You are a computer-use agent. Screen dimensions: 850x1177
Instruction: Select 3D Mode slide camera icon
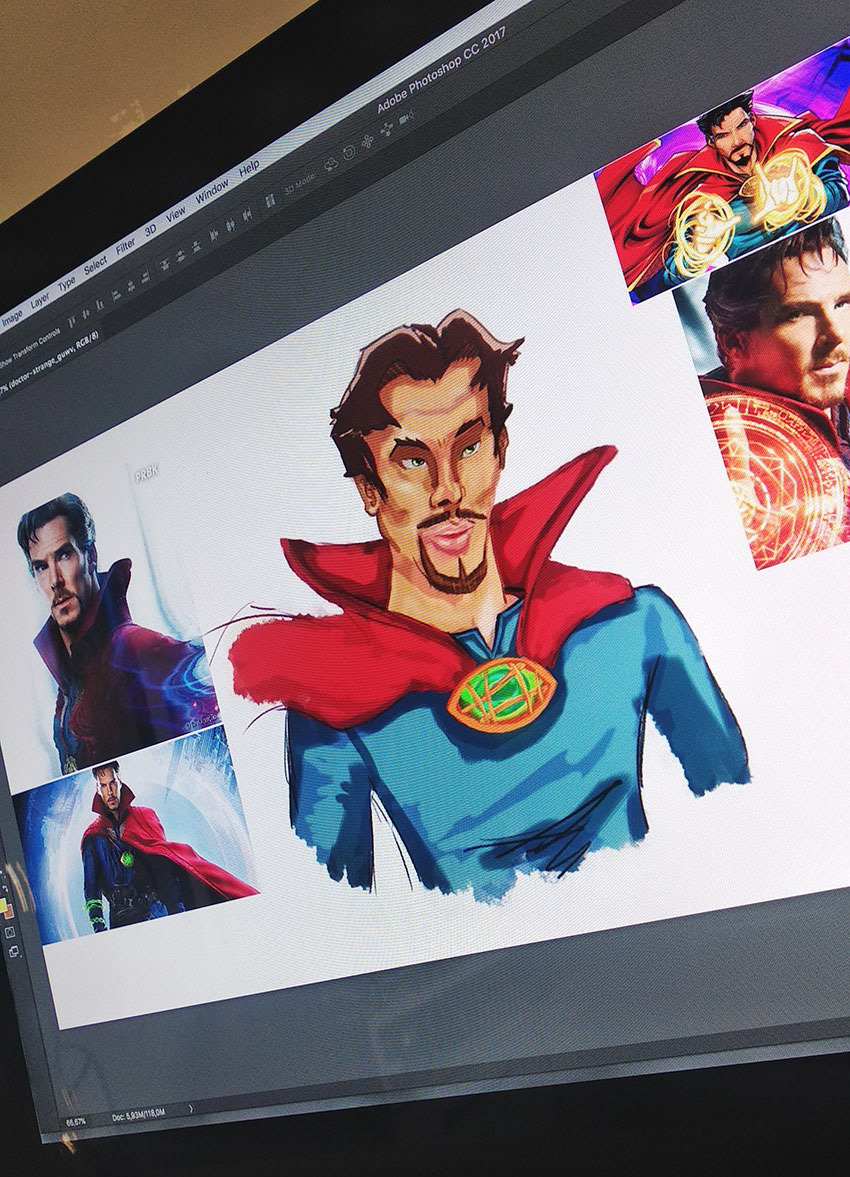(387, 129)
